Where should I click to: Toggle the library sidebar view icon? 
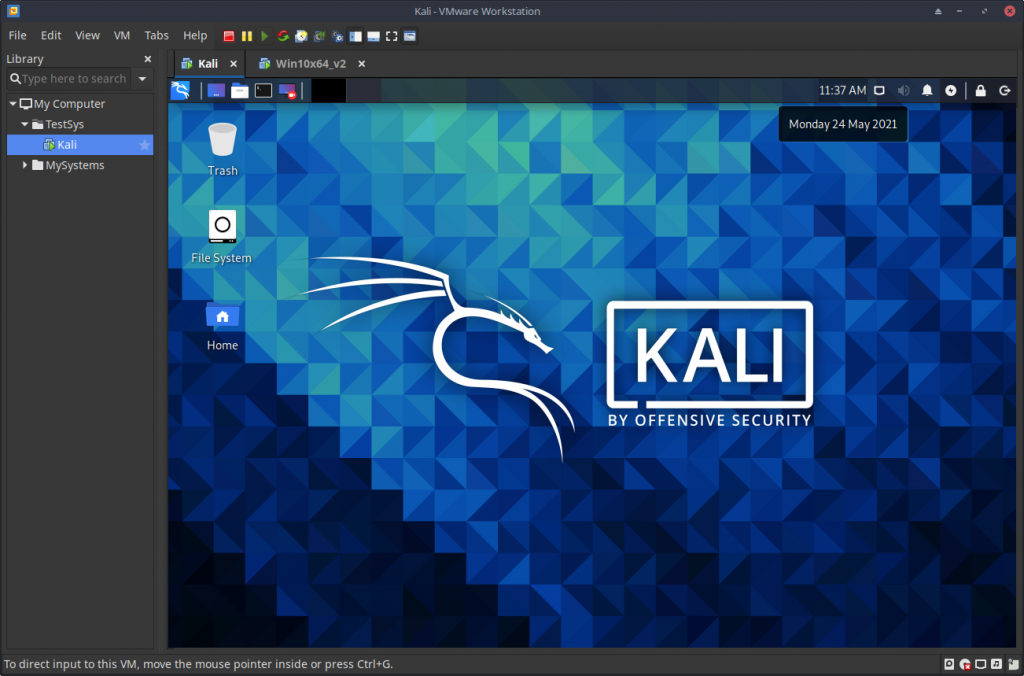tap(355, 36)
